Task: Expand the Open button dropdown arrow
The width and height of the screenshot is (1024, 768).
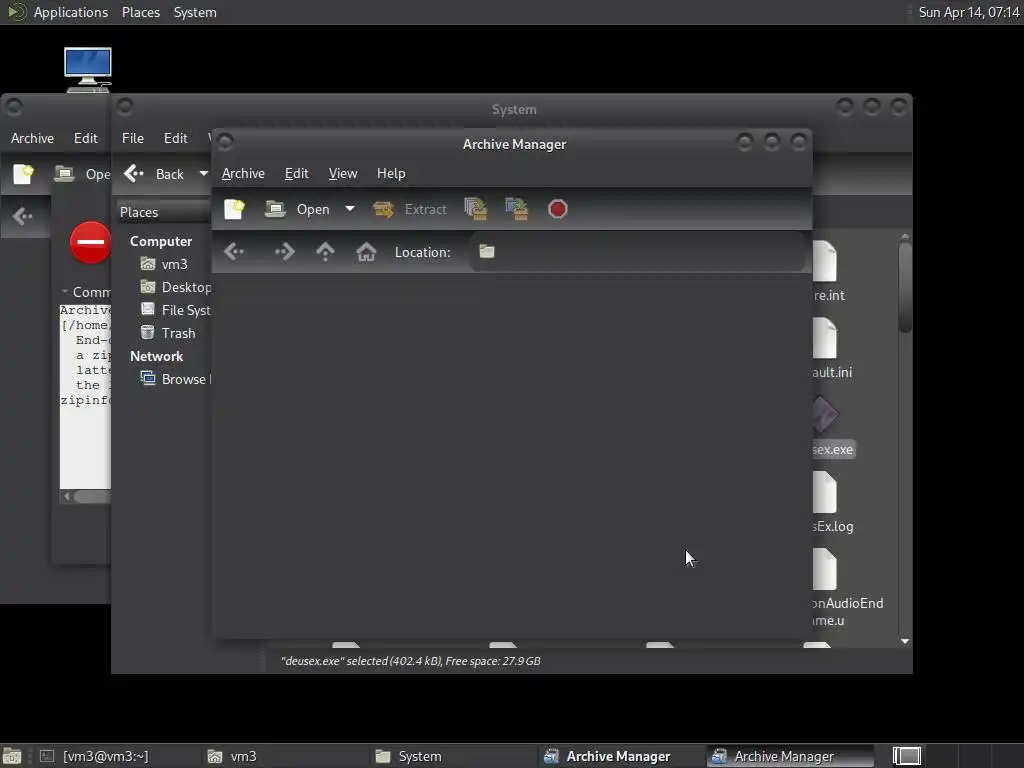Action: point(350,209)
